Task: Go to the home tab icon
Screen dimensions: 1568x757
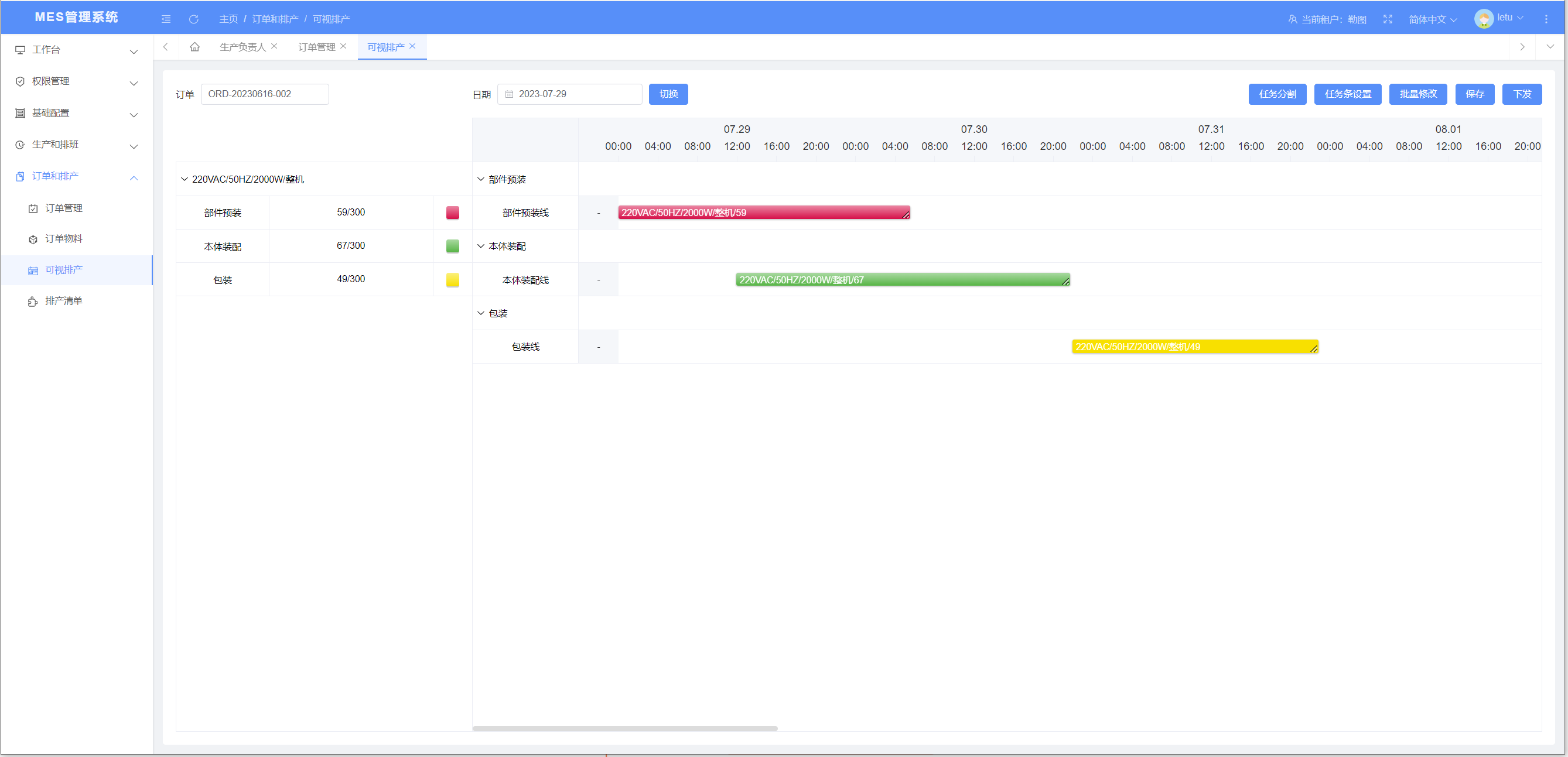Action: (x=195, y=47)
